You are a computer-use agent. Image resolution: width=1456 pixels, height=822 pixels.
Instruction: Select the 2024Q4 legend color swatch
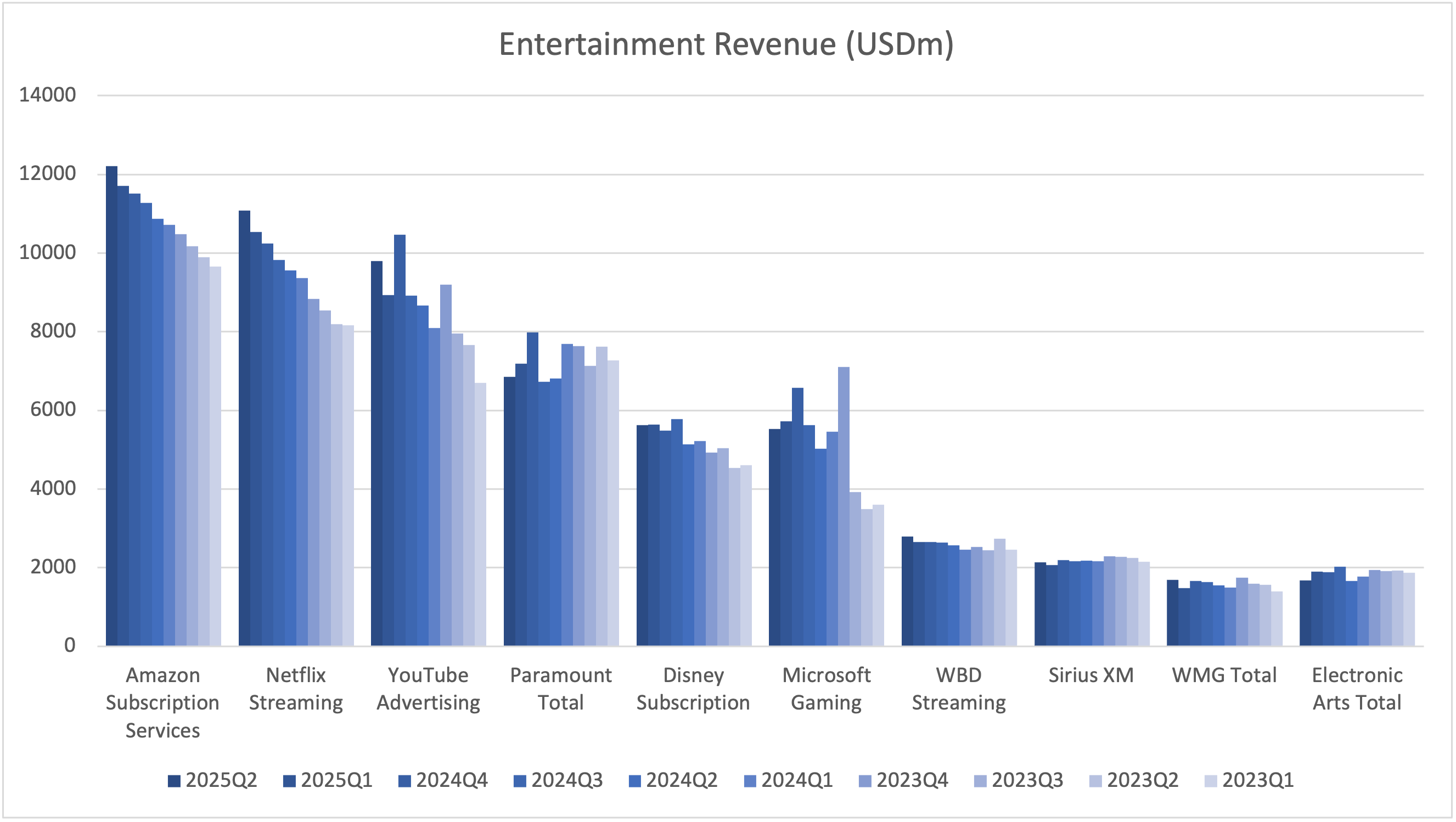tap(404, 781)
